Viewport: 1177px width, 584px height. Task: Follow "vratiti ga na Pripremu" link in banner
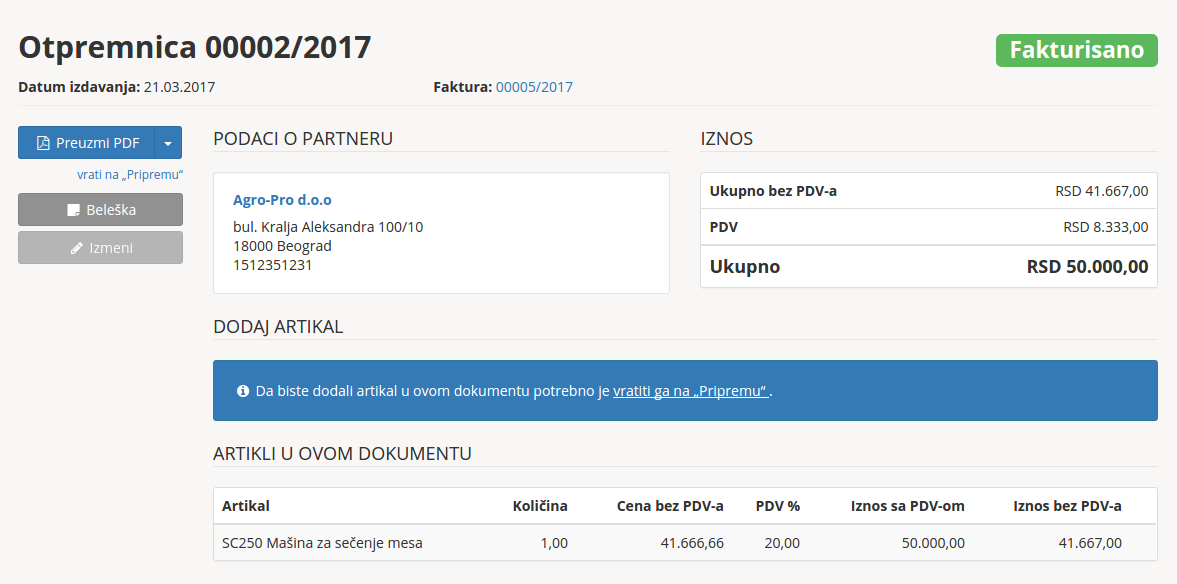click(x=690, y=391)
